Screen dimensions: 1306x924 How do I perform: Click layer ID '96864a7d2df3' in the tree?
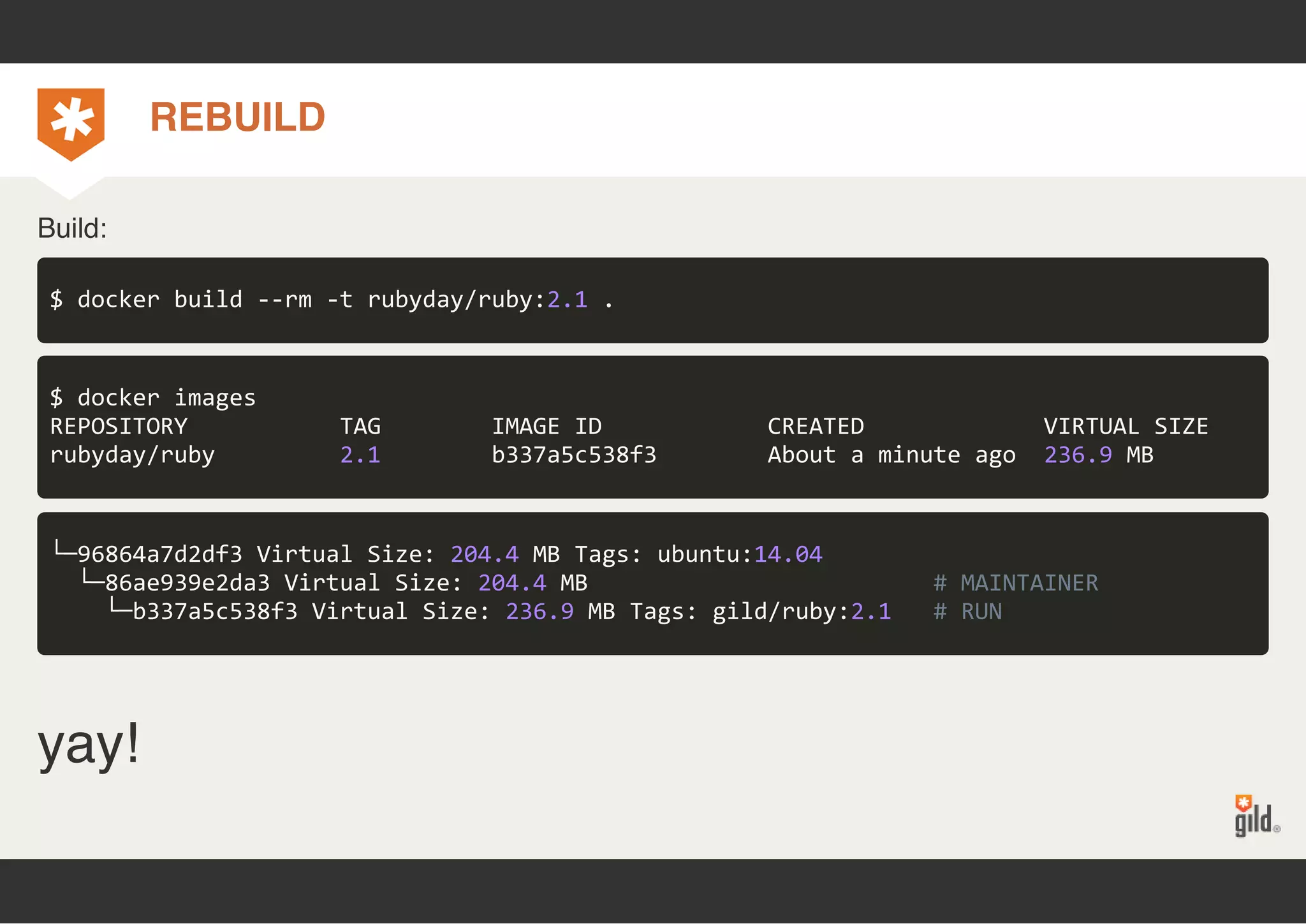(160, 554)
